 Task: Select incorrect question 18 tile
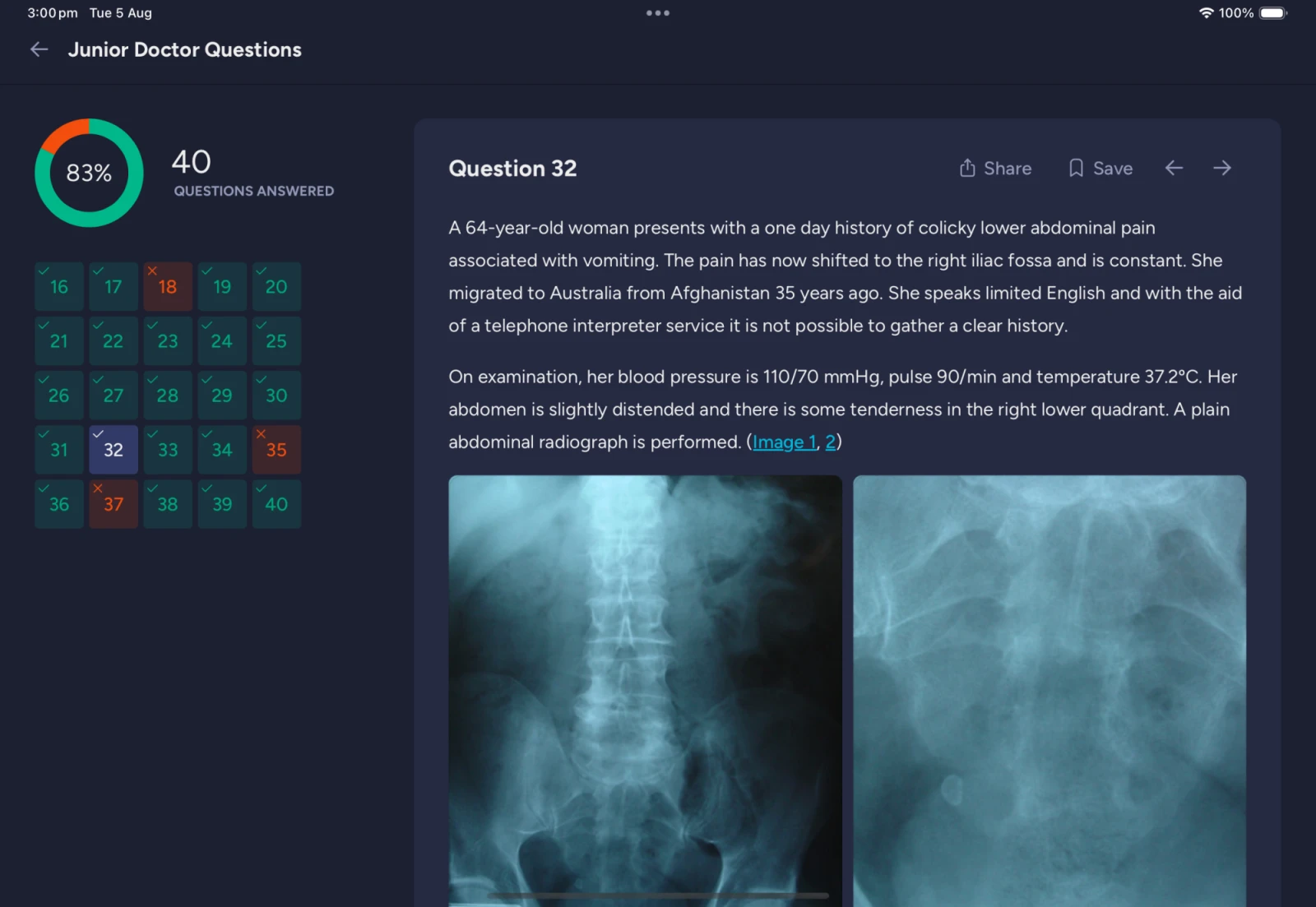(168, 286)
